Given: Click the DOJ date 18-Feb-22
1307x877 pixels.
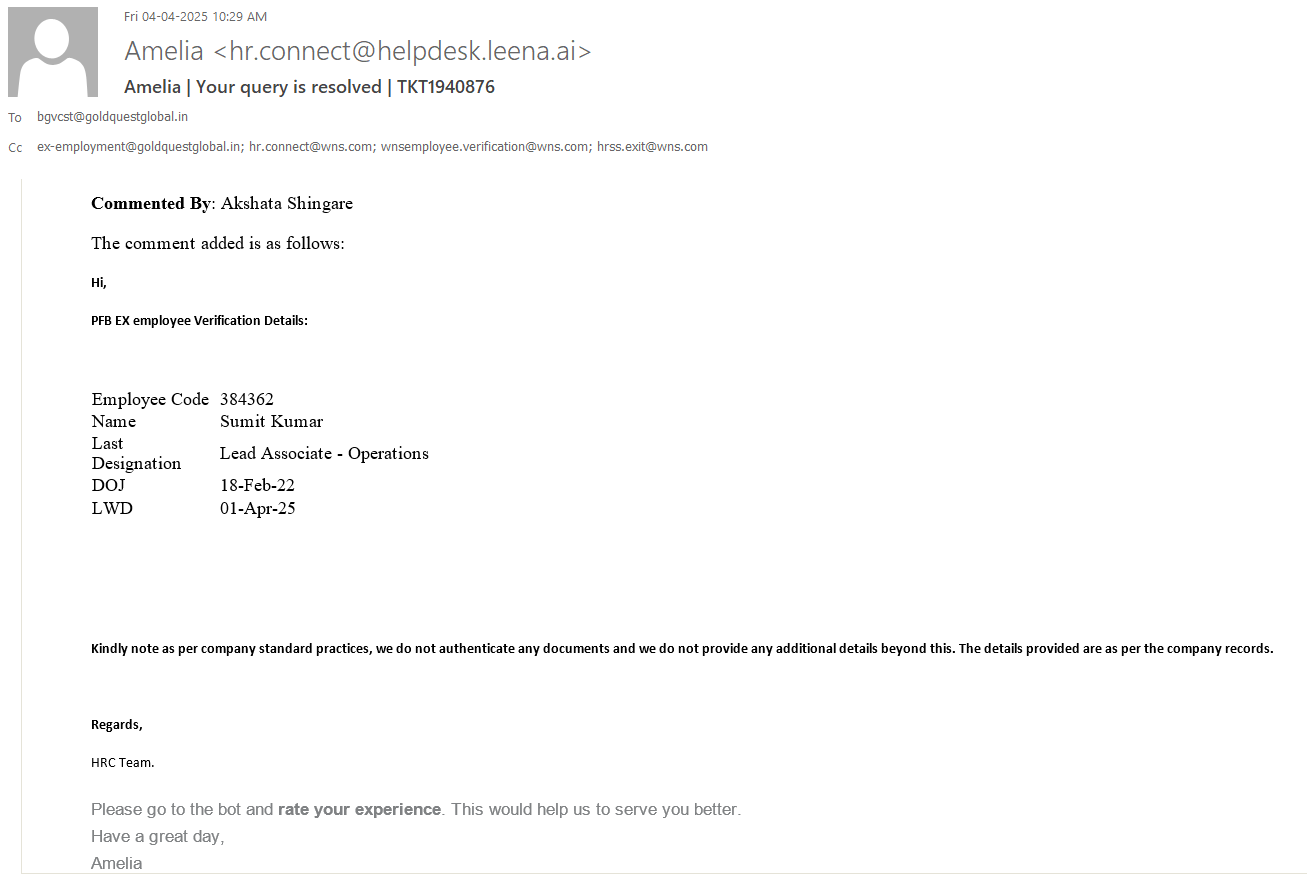Looking at the screenshot, I should point(257,485).
